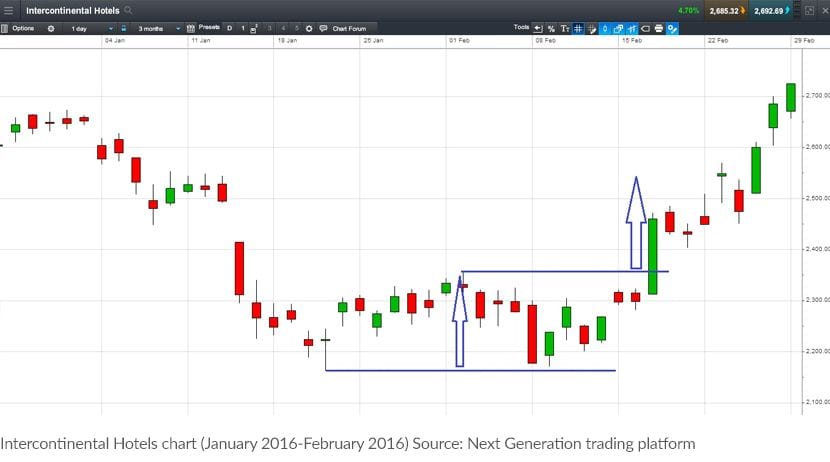Open the Options menu
Viewport: 830px width, 462px height.
pos(22,28)
